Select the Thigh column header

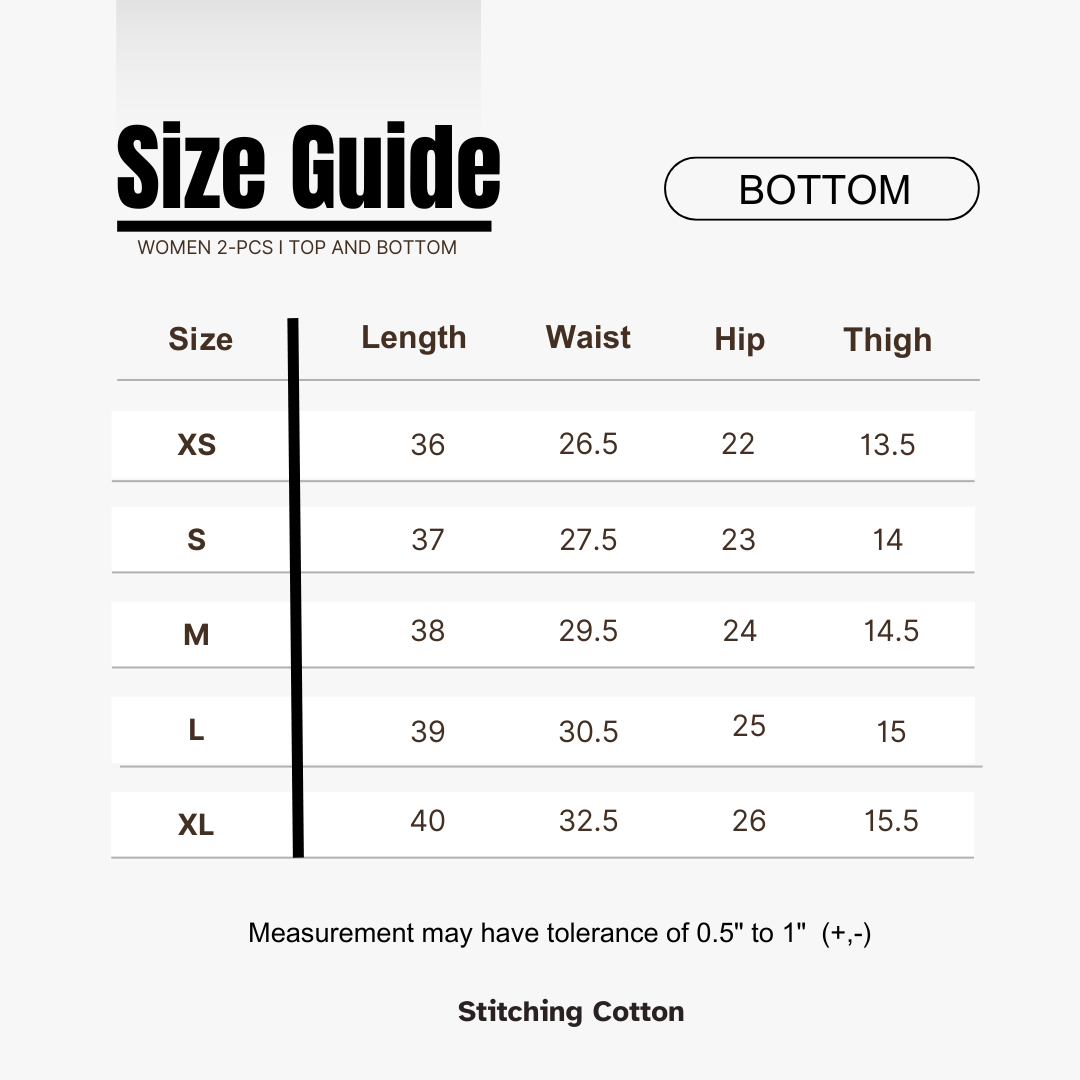pyautogui.click(x=887, y=340)
